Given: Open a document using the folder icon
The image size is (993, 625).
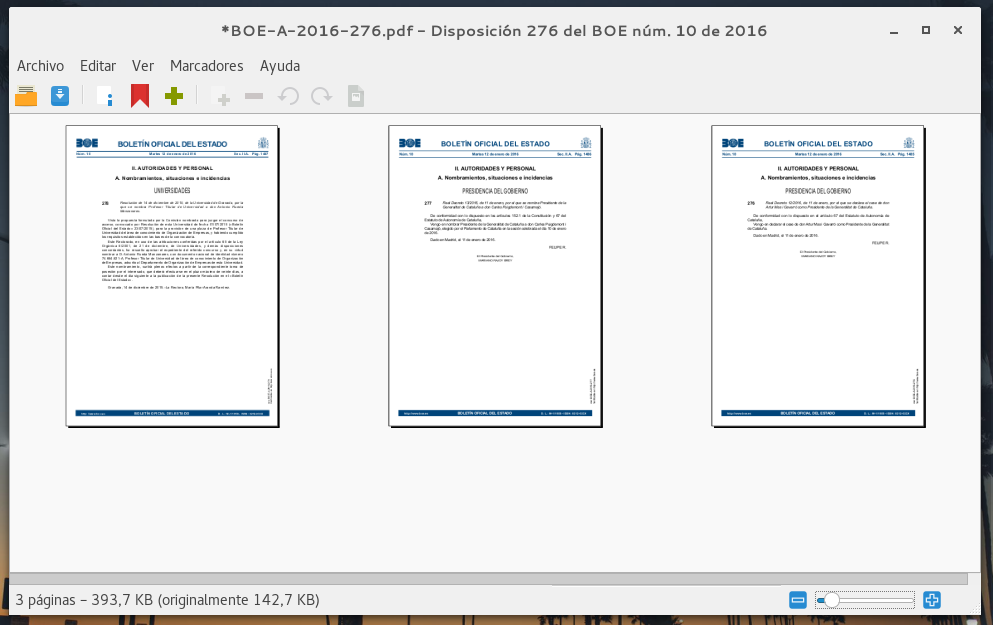Looking at the screenshot, I should pos(24,96).
